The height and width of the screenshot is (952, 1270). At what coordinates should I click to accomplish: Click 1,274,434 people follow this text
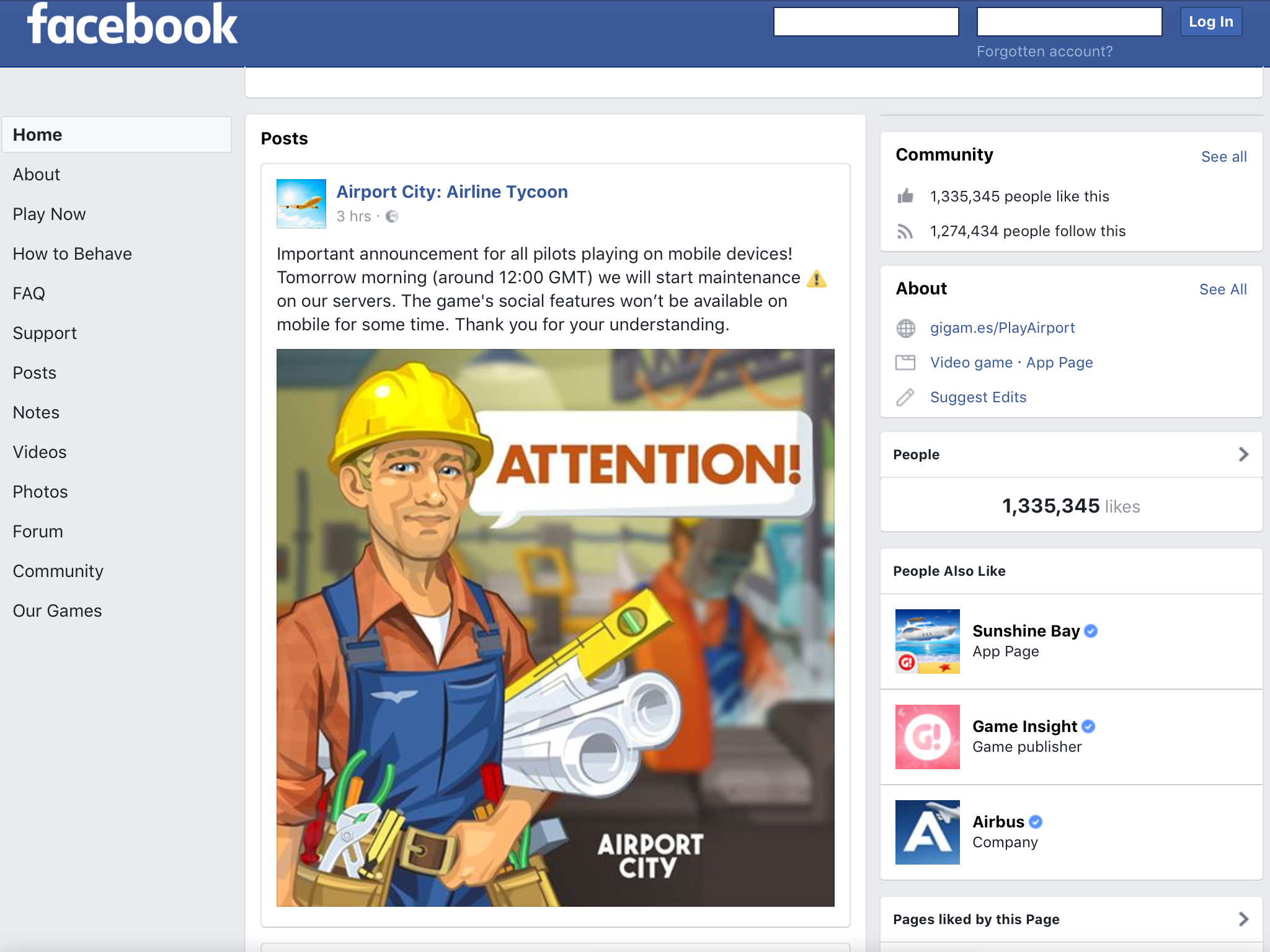pos(1028,231)
